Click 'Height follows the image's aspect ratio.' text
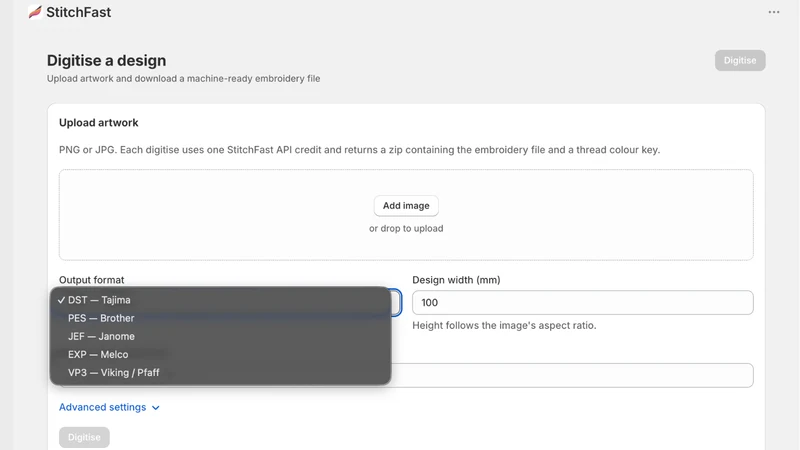The width and height of the screenshot is (800, 450). point(504,326)
